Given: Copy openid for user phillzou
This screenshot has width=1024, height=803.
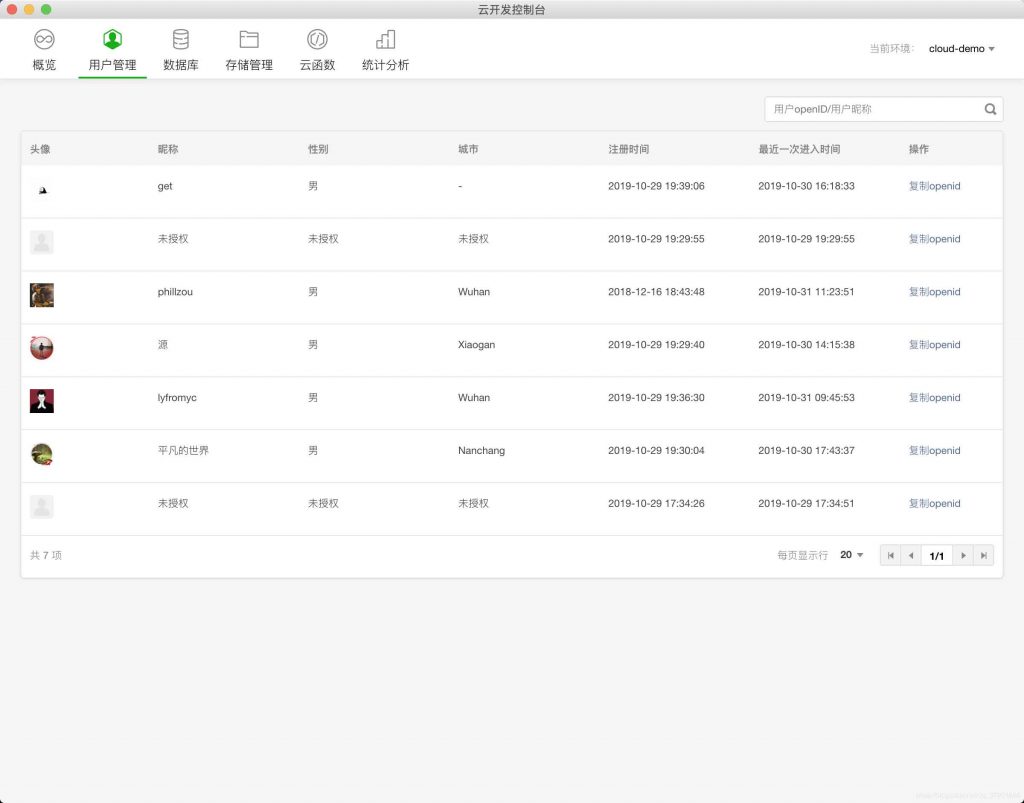Looking at the screenshot, I should click(934, 292).
